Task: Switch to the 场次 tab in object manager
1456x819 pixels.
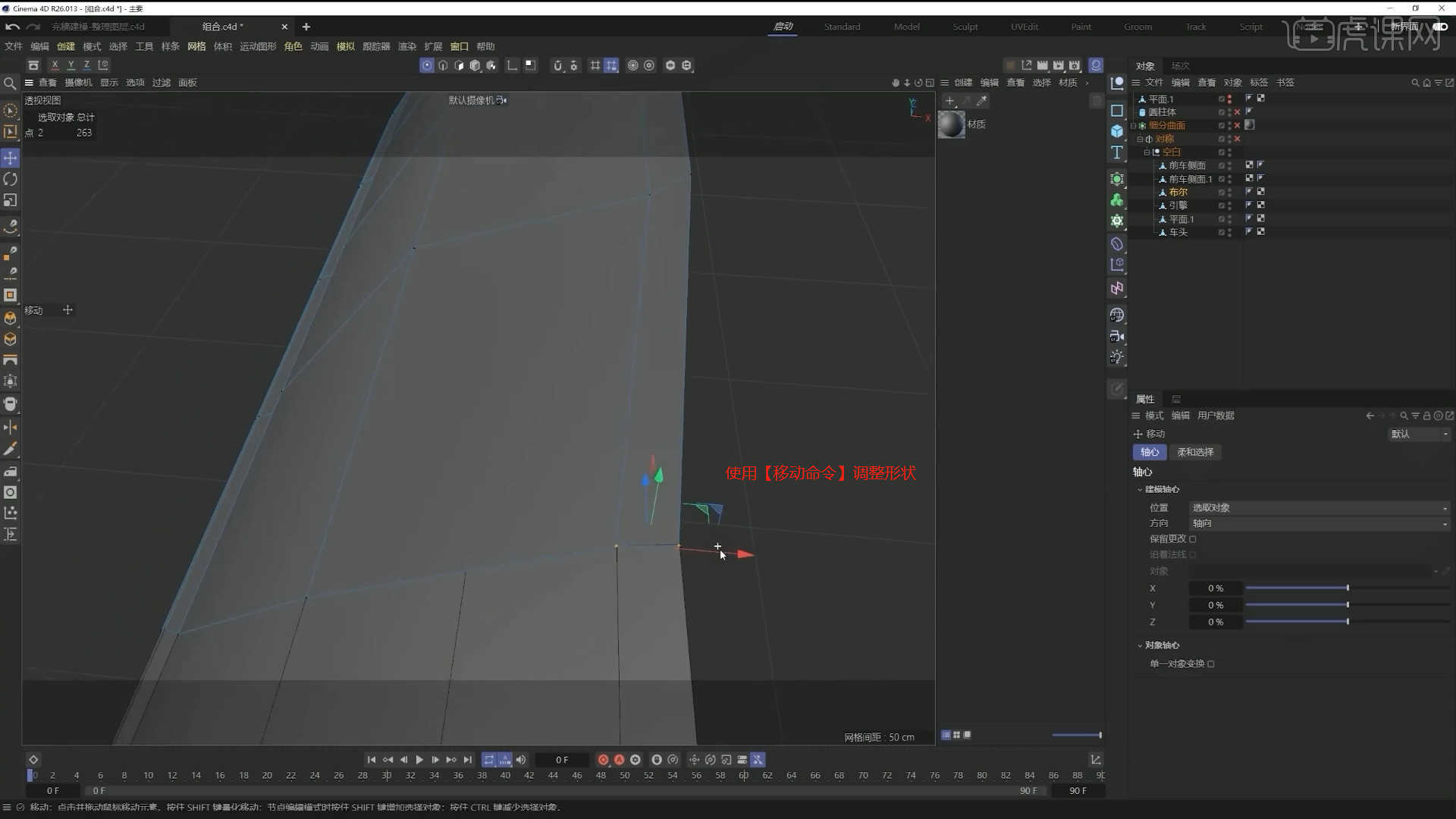Action: 1180,66
